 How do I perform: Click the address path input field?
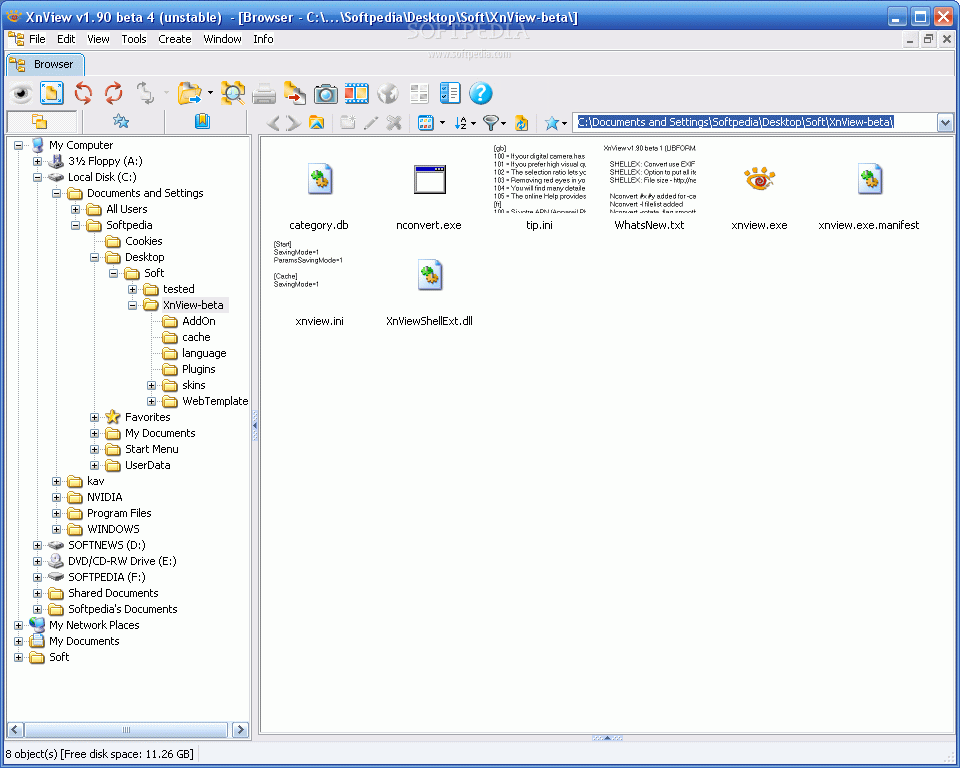tap(756, 122)
